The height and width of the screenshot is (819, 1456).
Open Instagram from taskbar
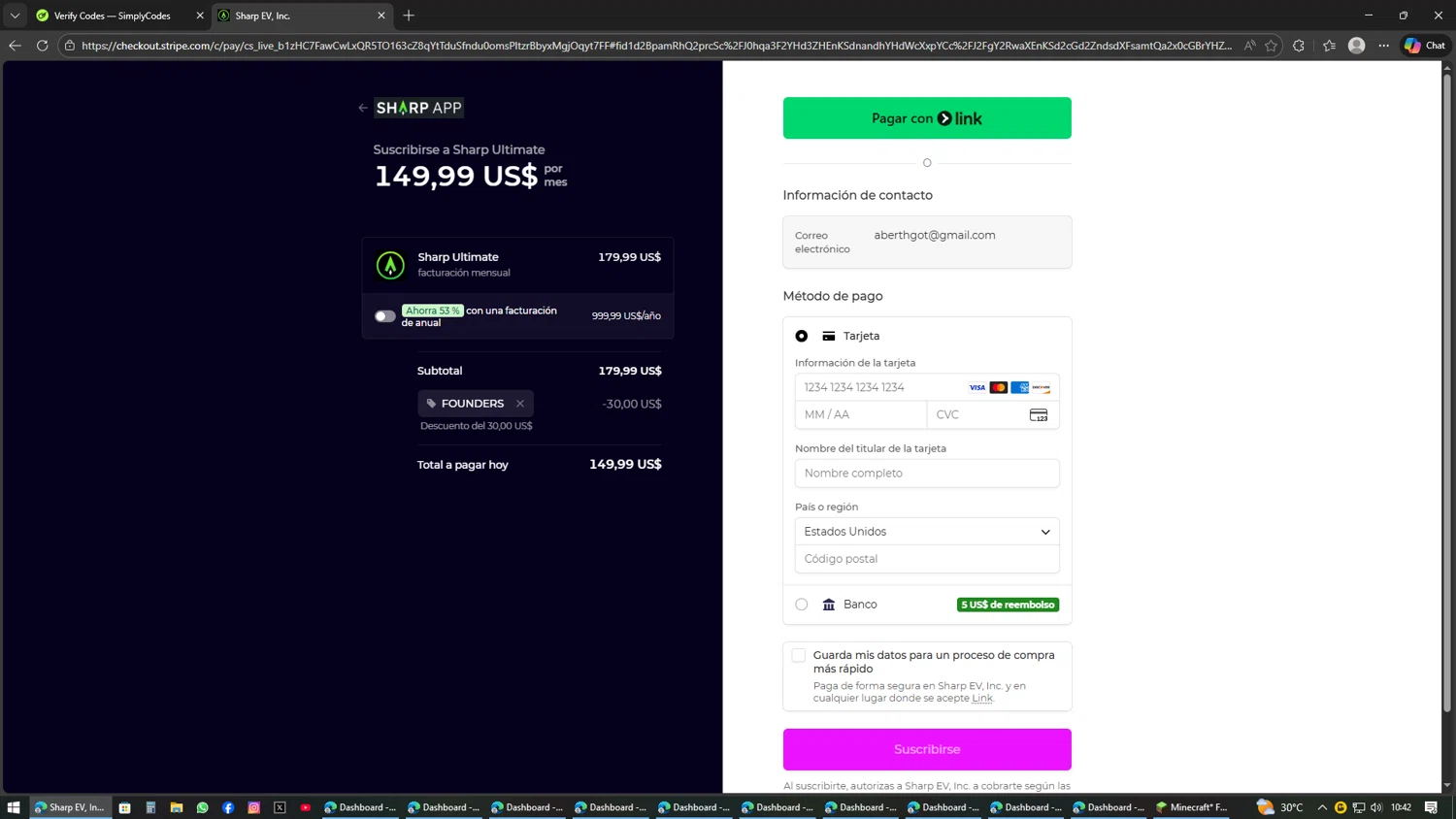coord(253,807)
